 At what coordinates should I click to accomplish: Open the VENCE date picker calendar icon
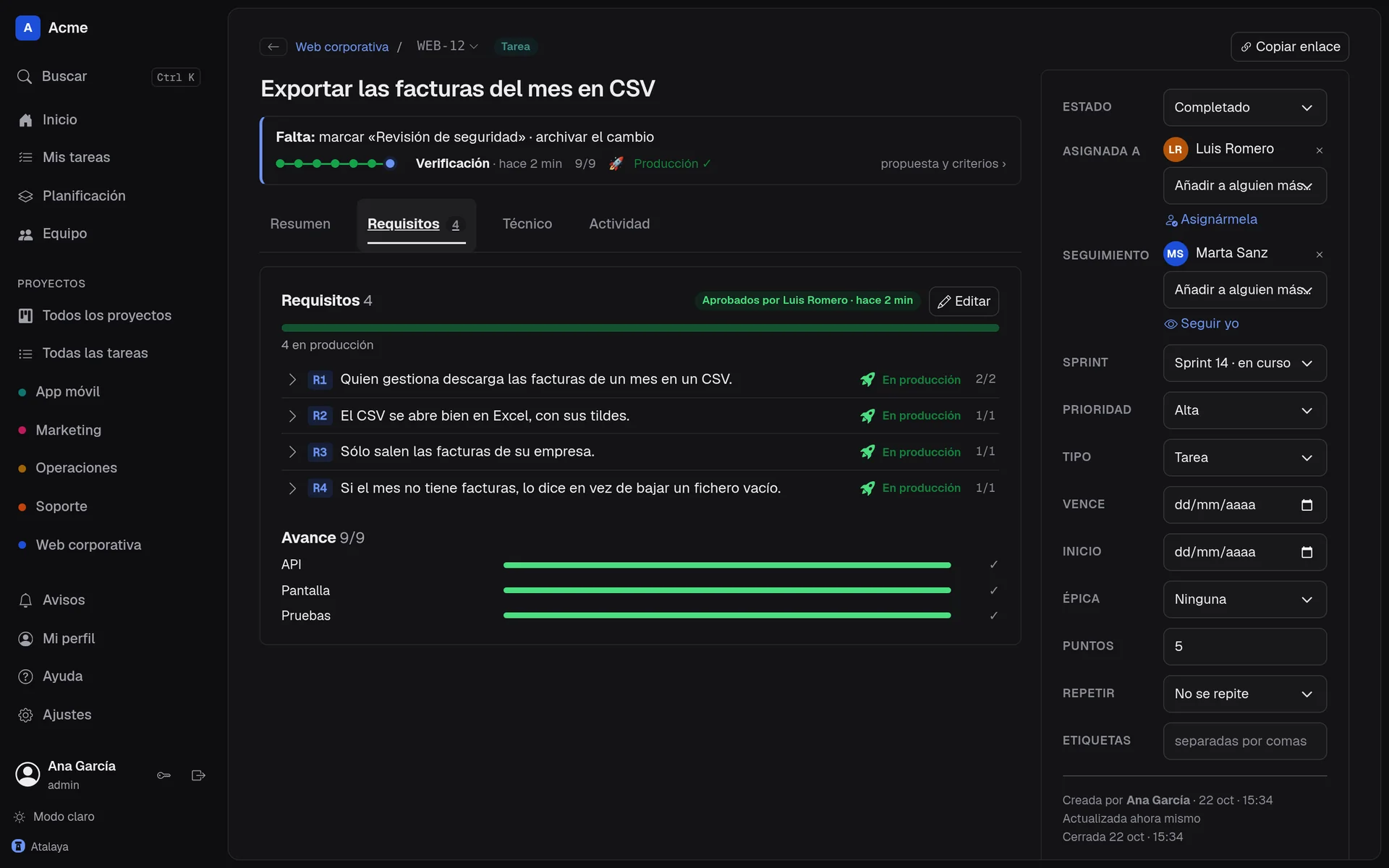point(1307,505)
